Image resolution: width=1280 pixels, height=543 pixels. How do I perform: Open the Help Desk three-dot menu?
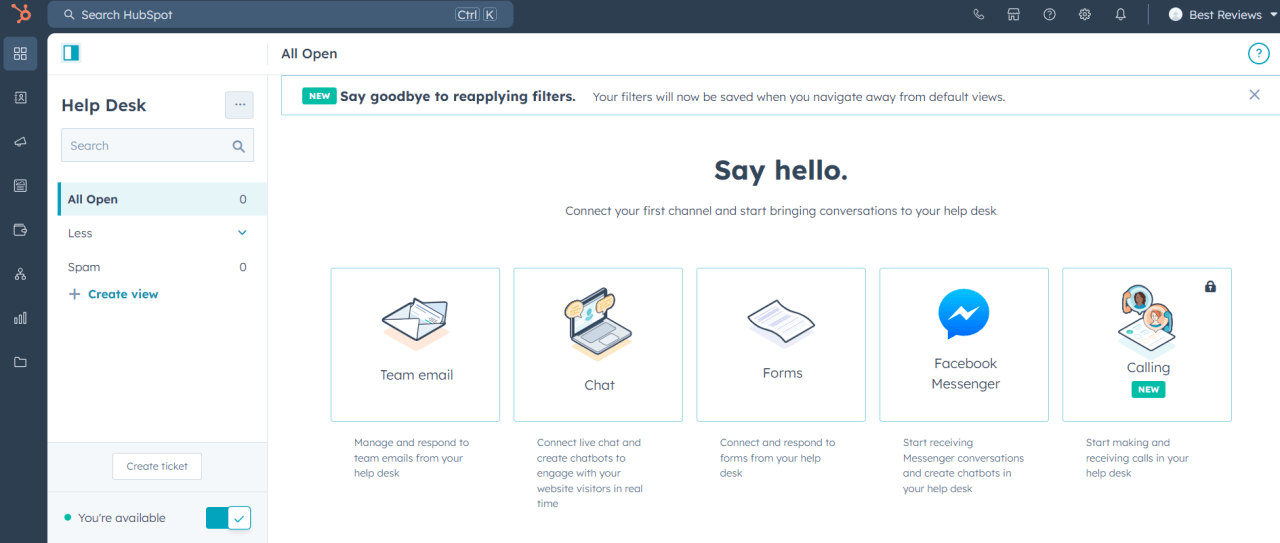point(239,105)
